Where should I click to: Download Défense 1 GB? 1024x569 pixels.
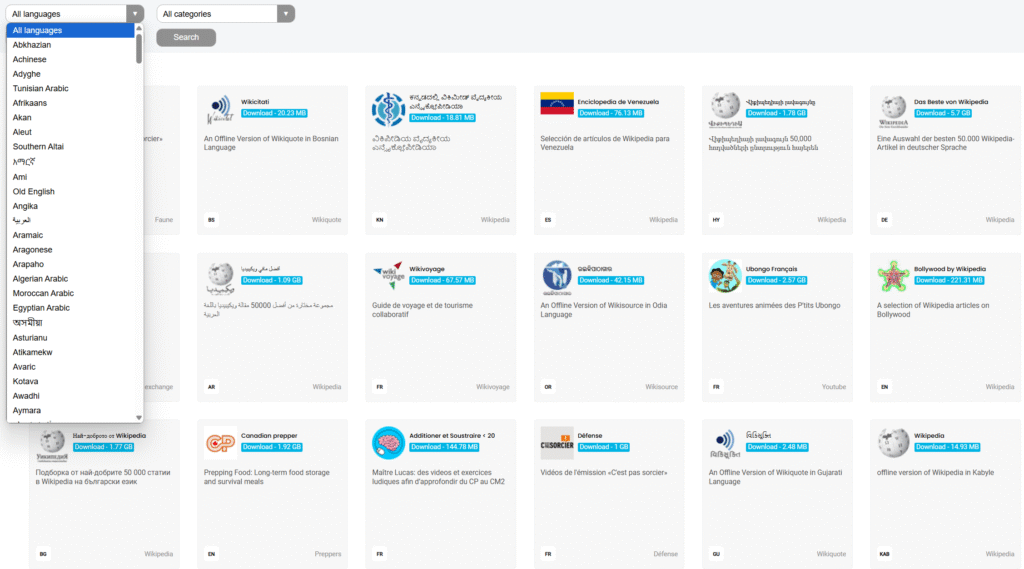point(604,447)
